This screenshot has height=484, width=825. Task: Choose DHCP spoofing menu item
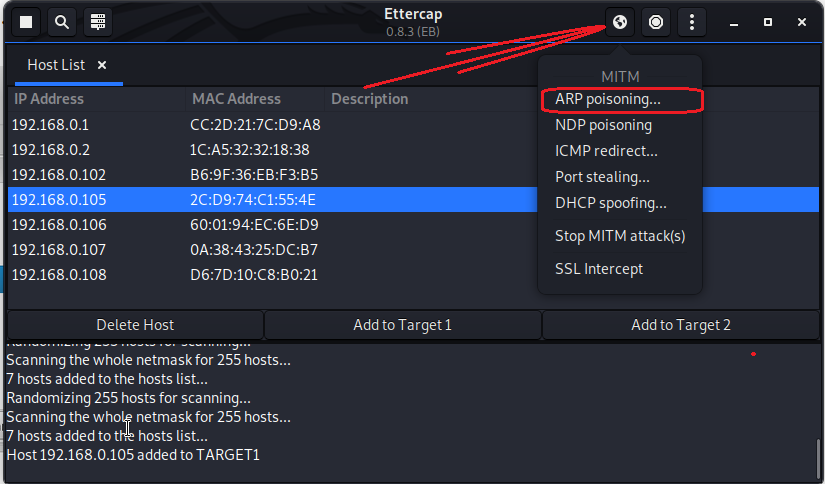coord(610,203)
